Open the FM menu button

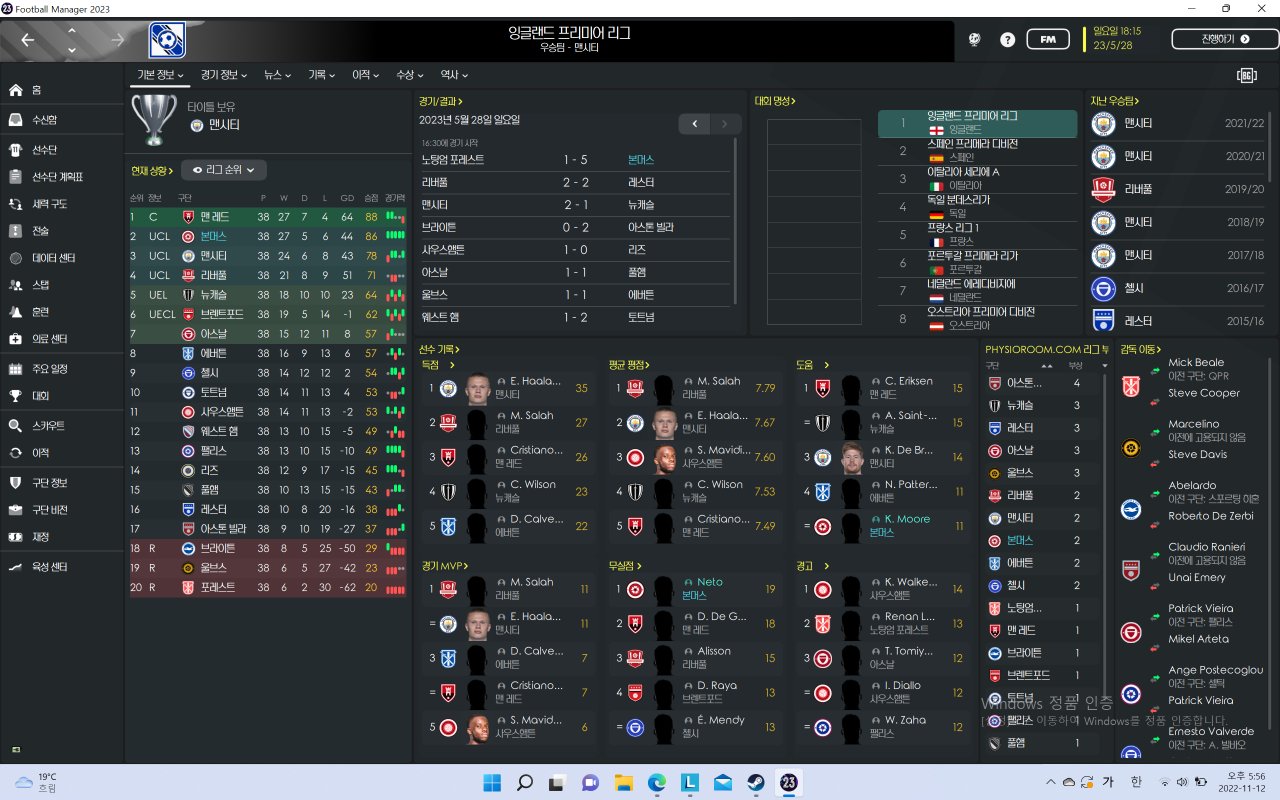coord(1048,39)
